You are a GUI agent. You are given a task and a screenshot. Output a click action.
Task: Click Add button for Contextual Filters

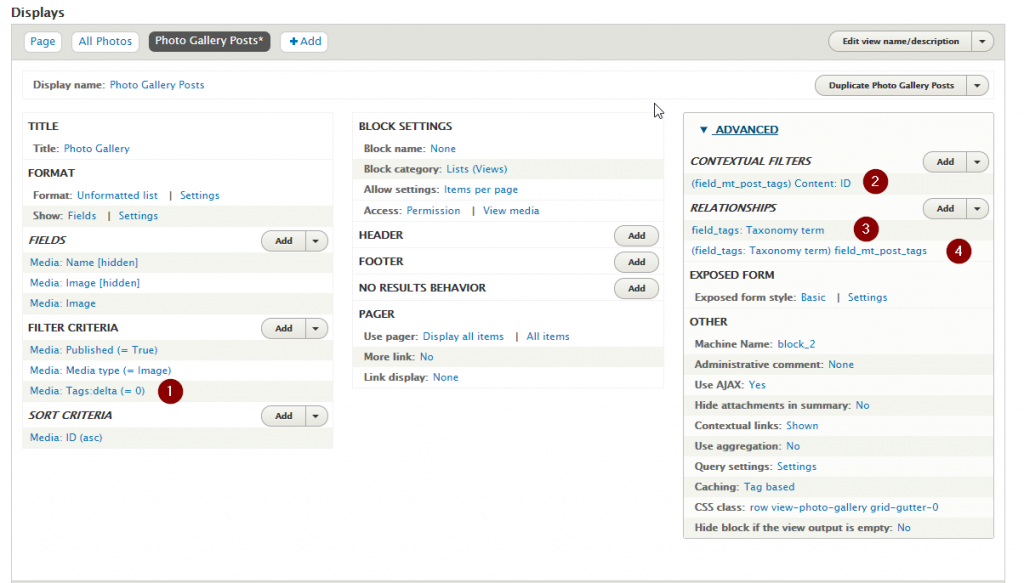click(945, 162)
